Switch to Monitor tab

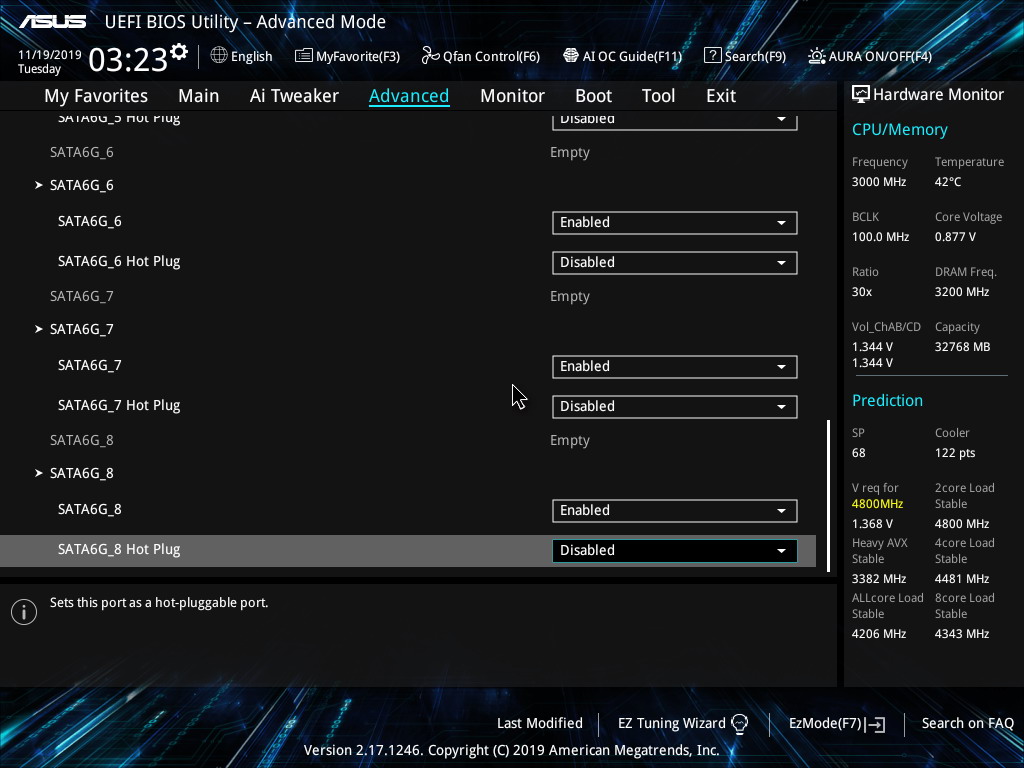[x=512, y=96]
